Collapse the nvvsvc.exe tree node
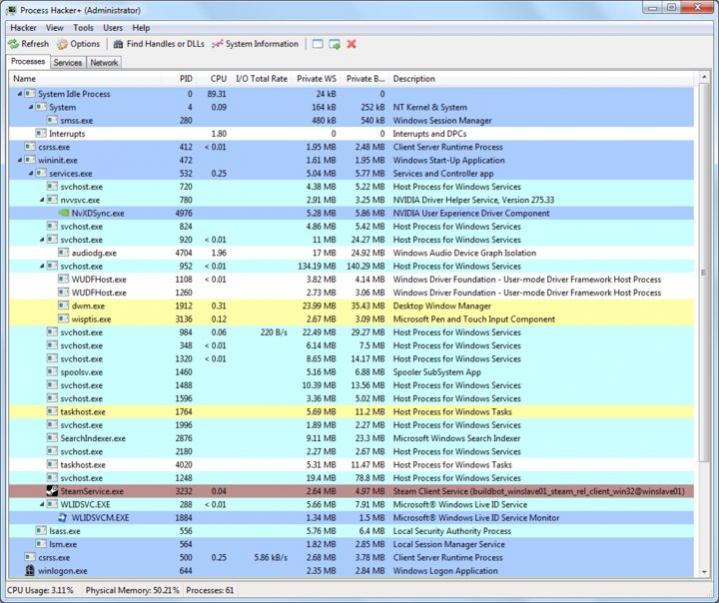Image resolution: width=719 pixels, height=603 pixels. tap(41, 200)
